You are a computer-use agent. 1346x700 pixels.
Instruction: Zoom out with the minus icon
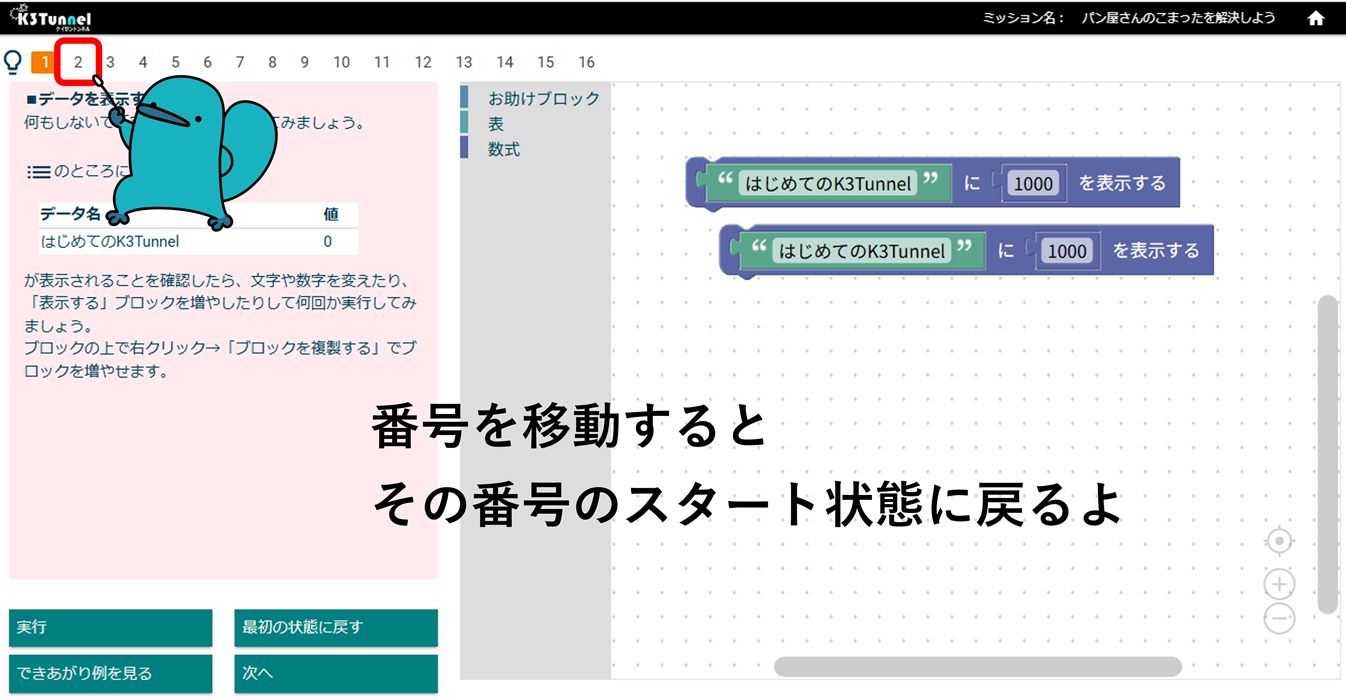1279,619
